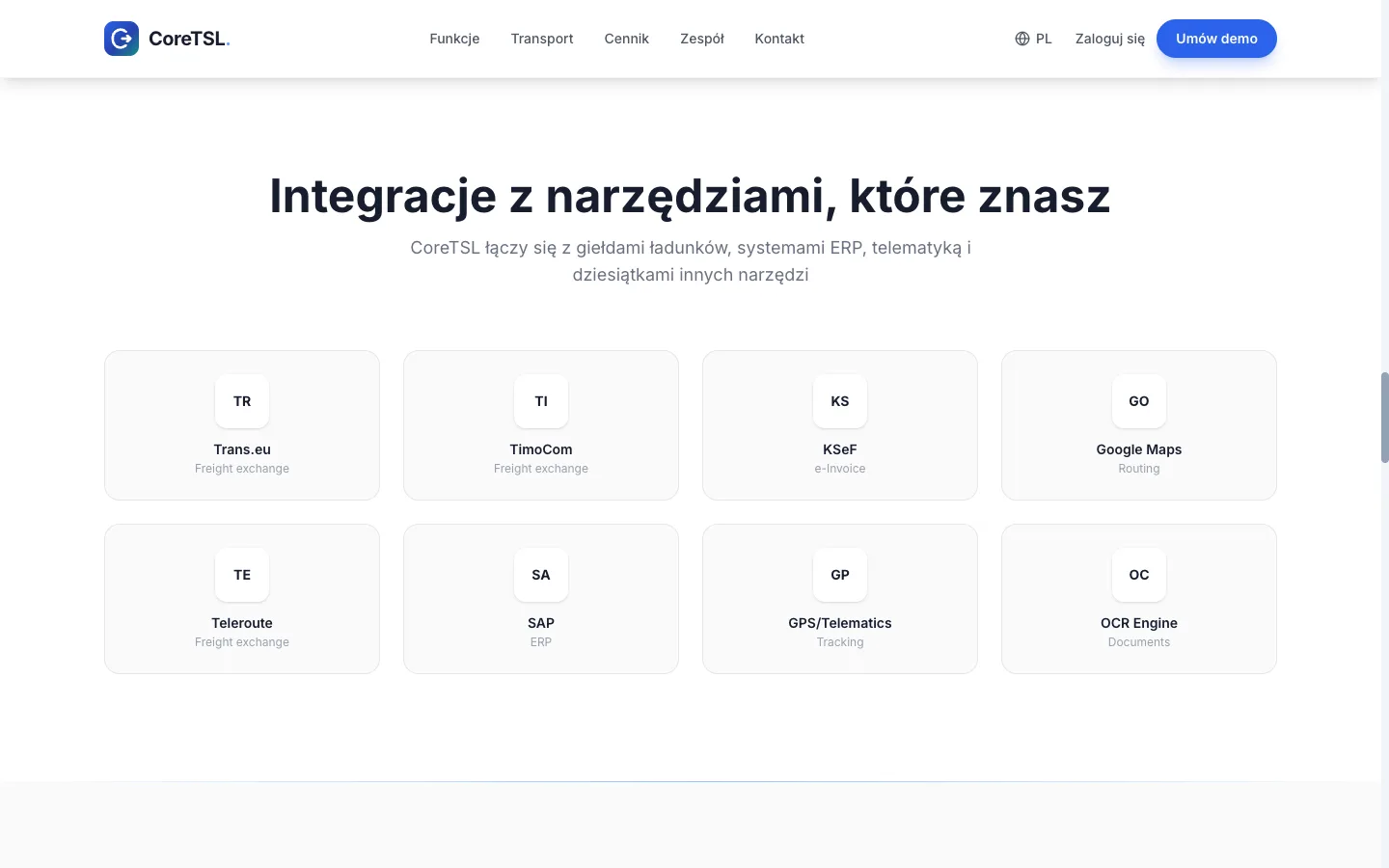Open the Funkcje menu item

454,39
